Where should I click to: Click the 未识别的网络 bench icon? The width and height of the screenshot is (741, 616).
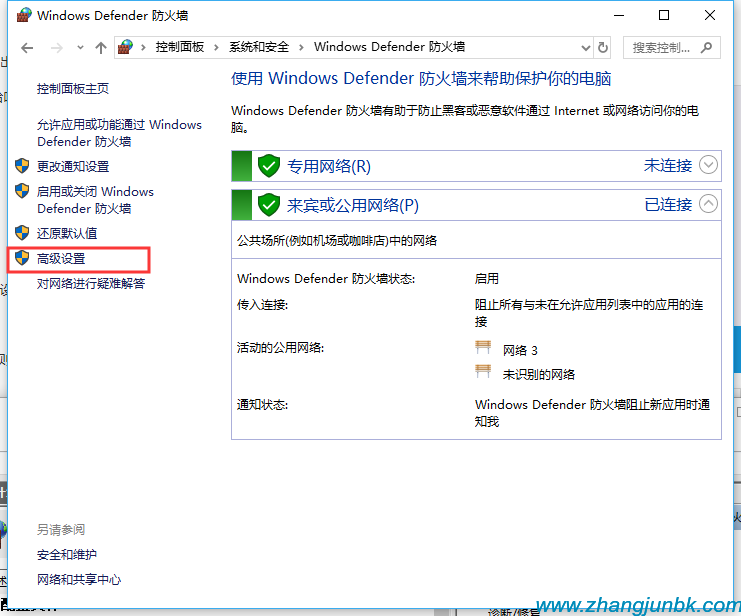click(x=483, y=372)
